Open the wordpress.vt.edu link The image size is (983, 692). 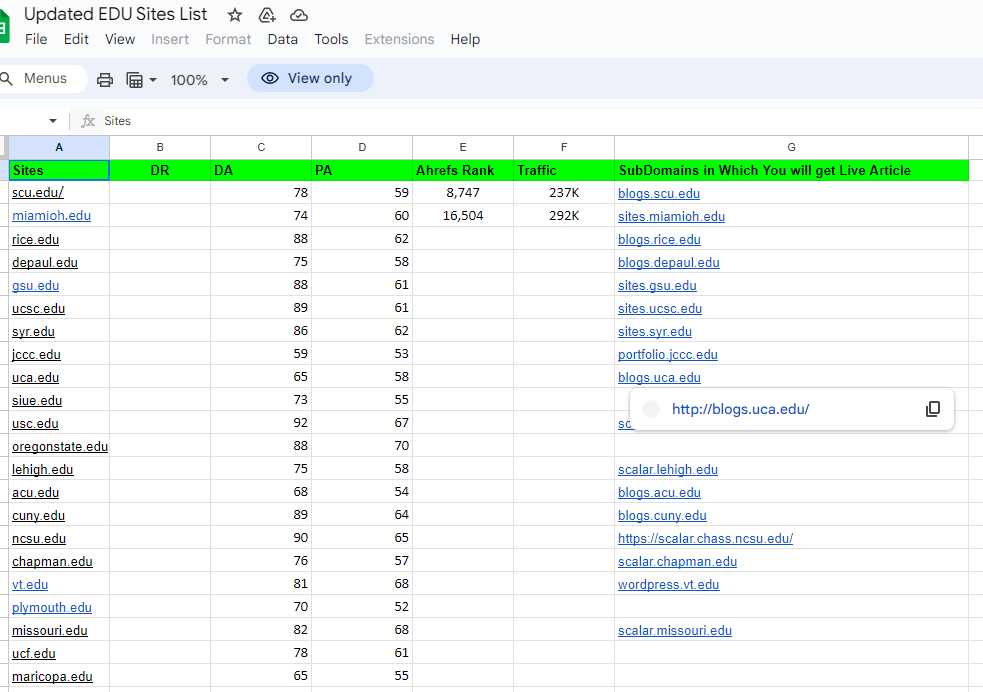(x=668, y=585)
